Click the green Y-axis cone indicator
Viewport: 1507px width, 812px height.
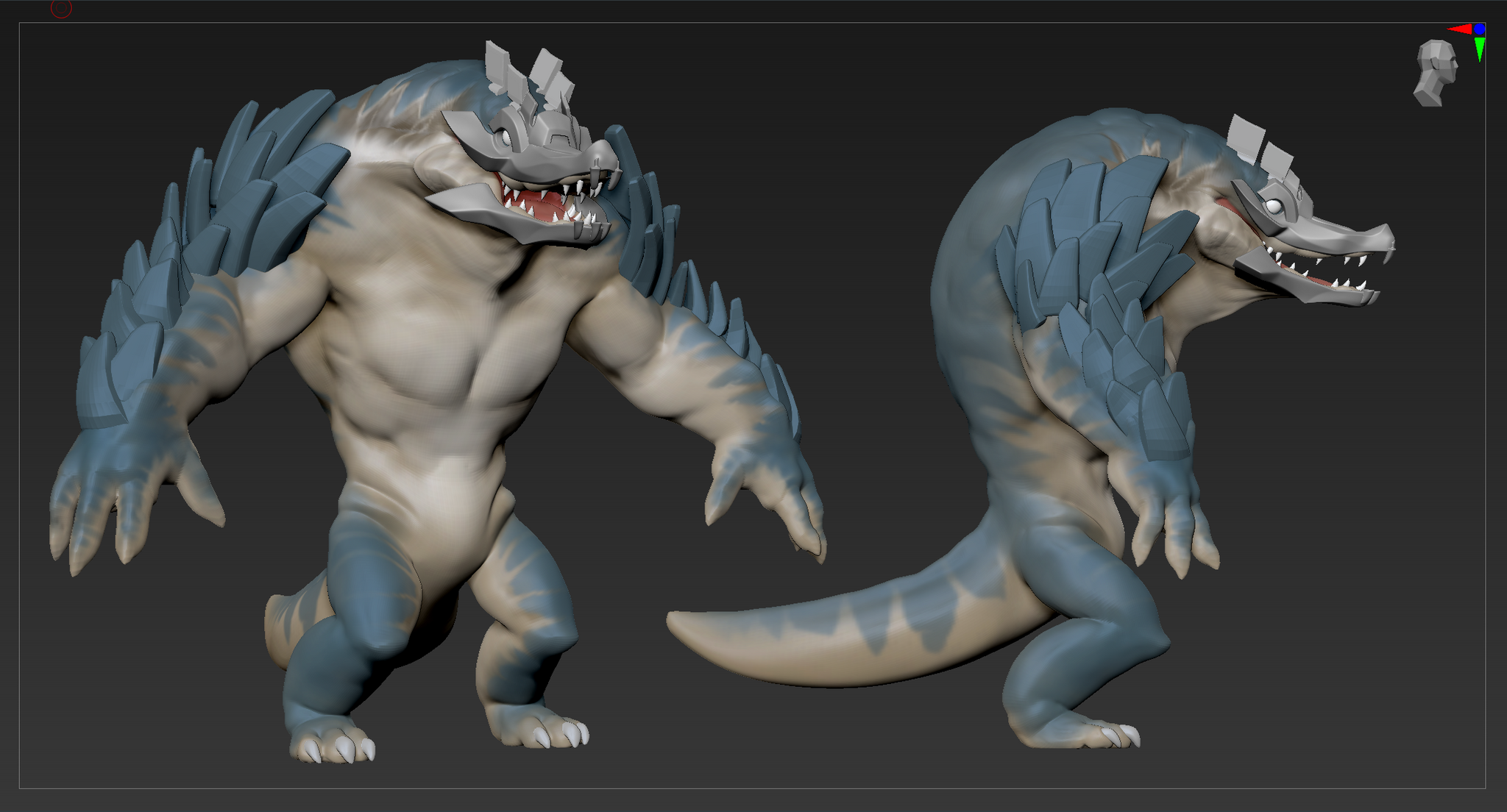pyautogui.click(x=1480, y=49)
